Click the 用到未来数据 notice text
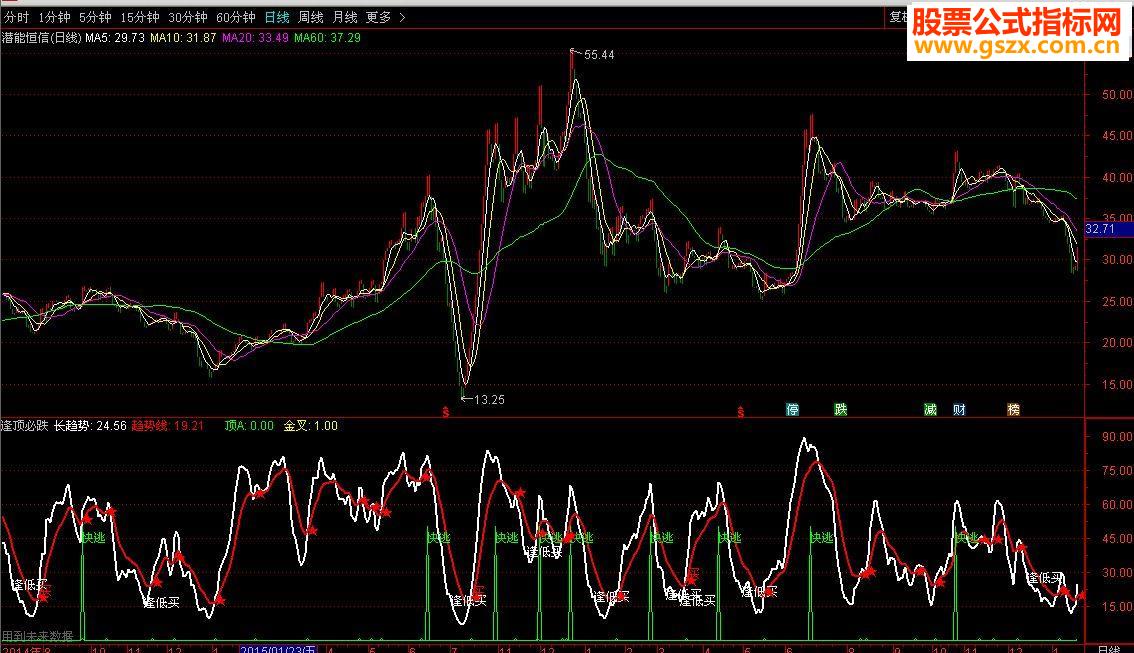This screenshot has width=1134, height=653. tap(38, 636)
